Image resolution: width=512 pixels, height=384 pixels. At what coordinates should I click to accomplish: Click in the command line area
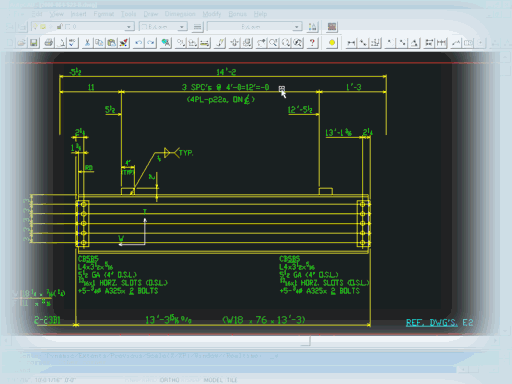233,362
